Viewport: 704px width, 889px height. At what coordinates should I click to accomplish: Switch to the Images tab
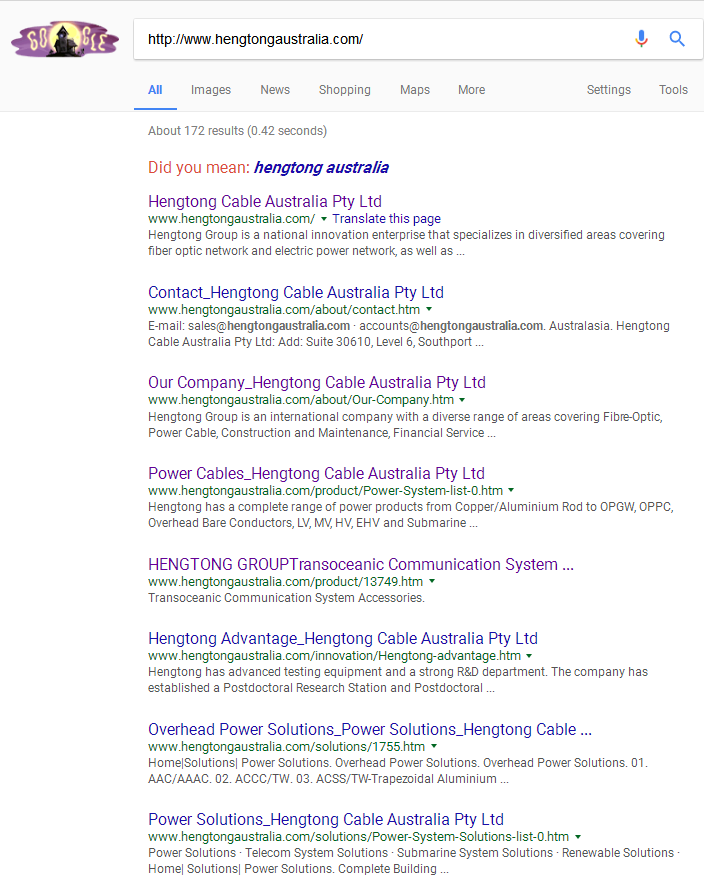[x=211, y=90]
